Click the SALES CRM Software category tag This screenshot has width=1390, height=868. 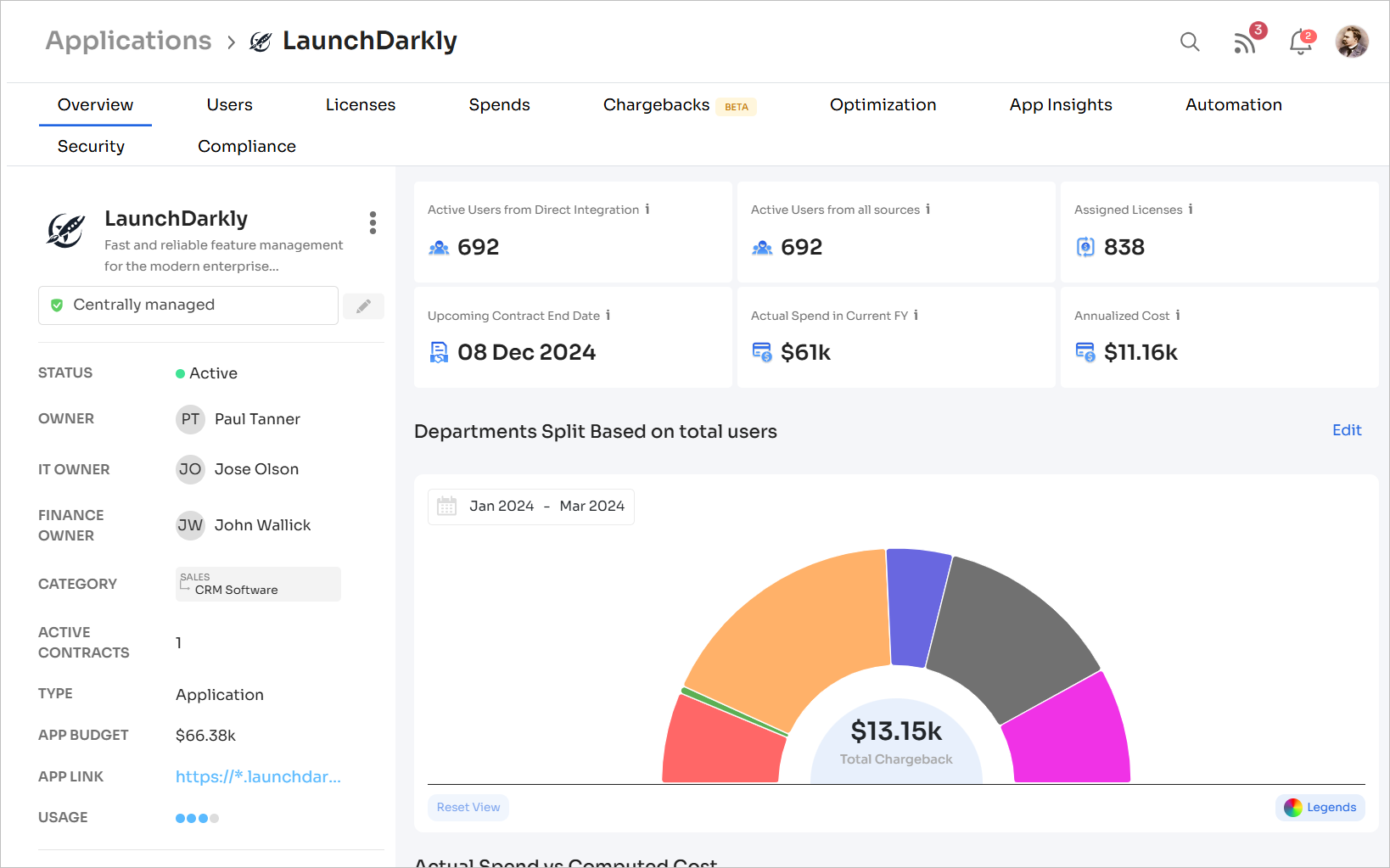(258, 584)
